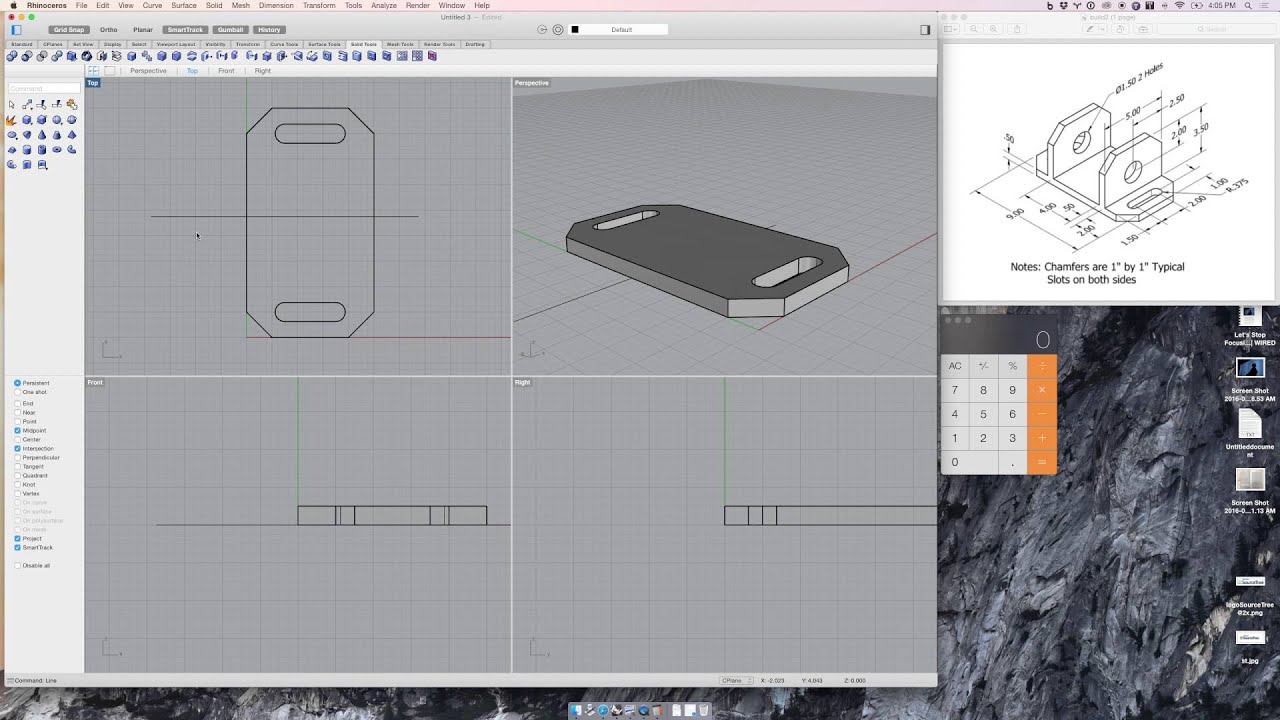Uncheck the Project osnap checkbox

pyautogui.click(x=17, y=539)
